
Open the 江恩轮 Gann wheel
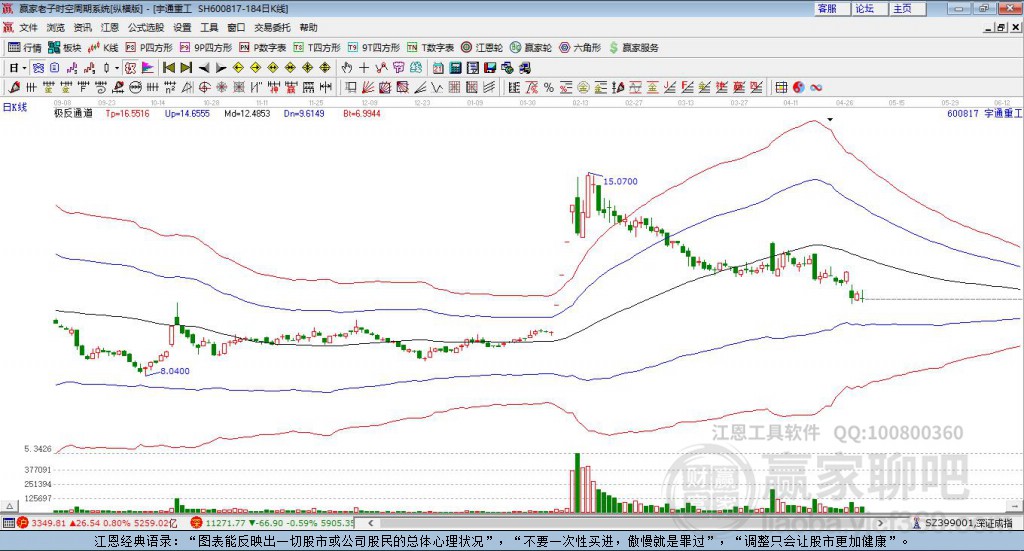point(481,48)
